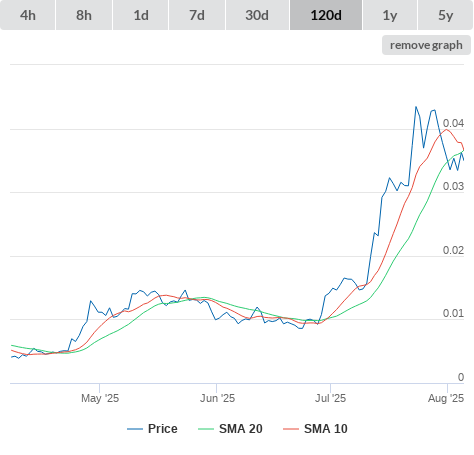
Task: Choose the 1d time range tab
Action: 141,15
